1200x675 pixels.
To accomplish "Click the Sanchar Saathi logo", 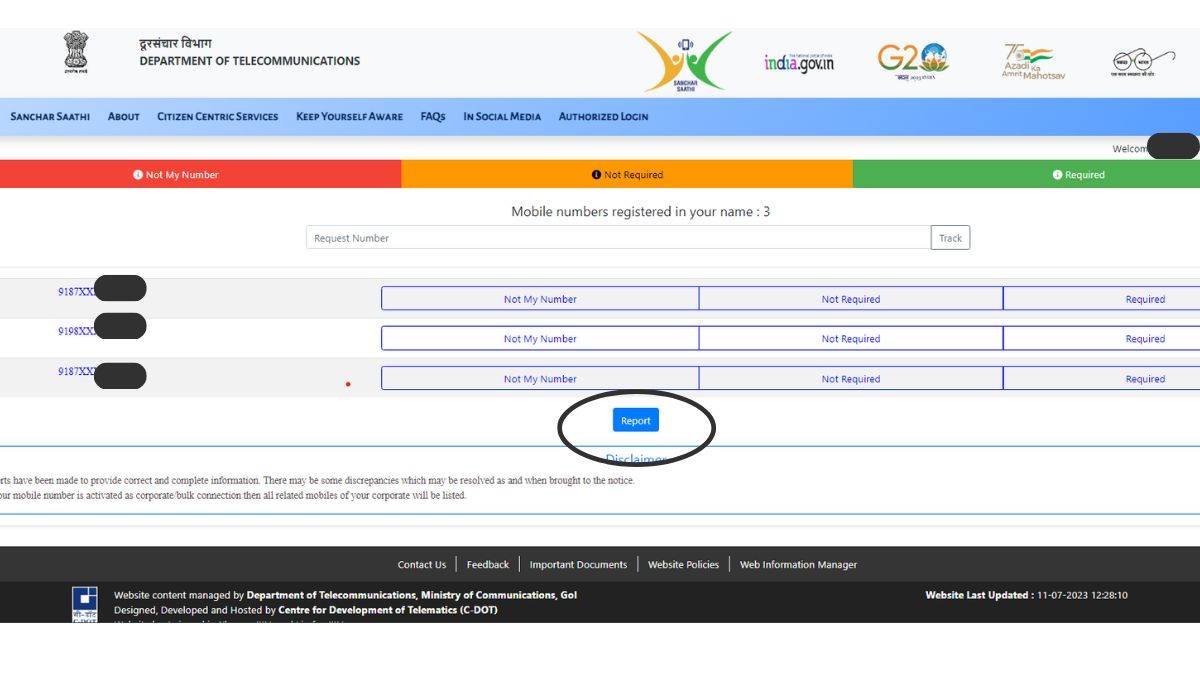I will click(x=685, y=62).
